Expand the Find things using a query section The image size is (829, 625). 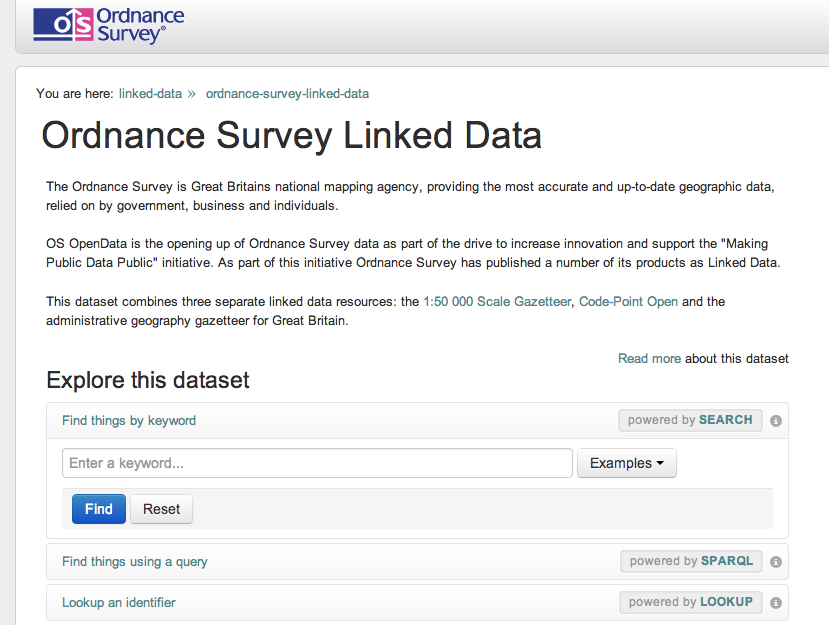coord(135,562)
